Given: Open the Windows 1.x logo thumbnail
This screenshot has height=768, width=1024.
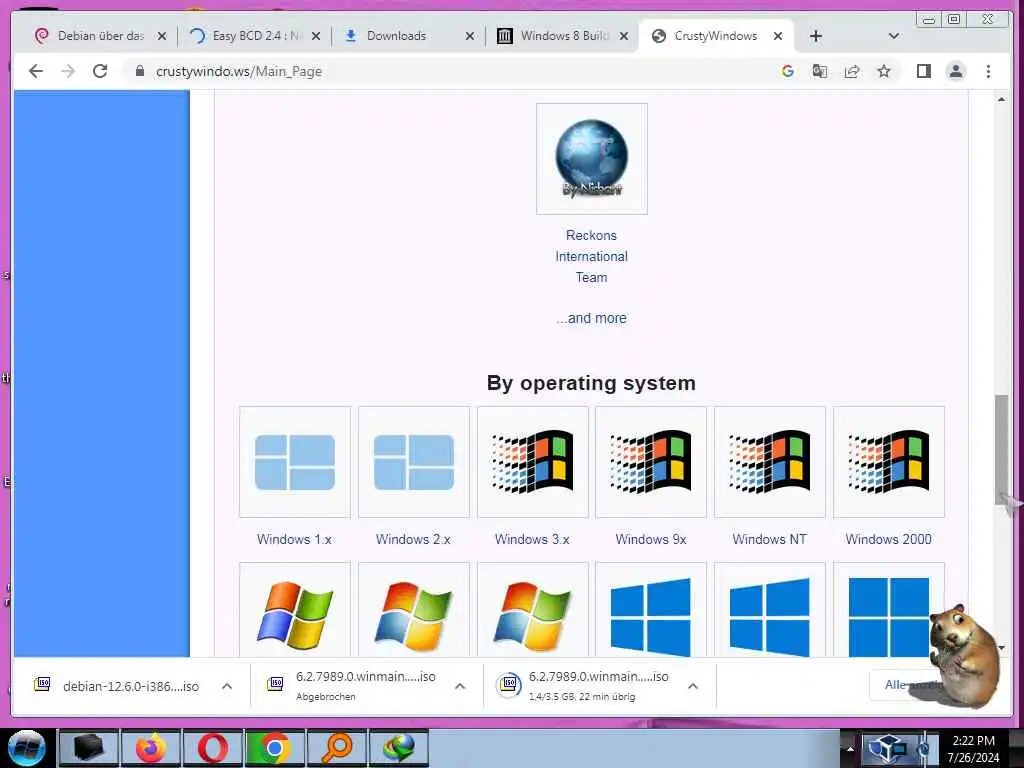Looking at the screenshot, I should pos(295,462).
